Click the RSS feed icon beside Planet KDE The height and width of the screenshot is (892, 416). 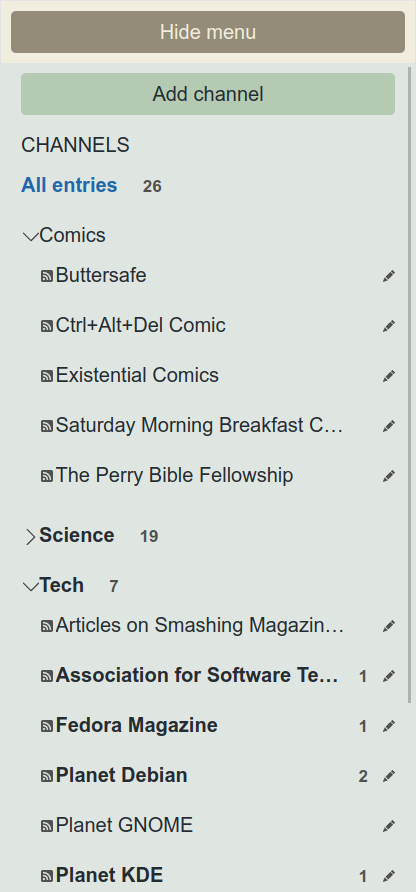point(47,876)
